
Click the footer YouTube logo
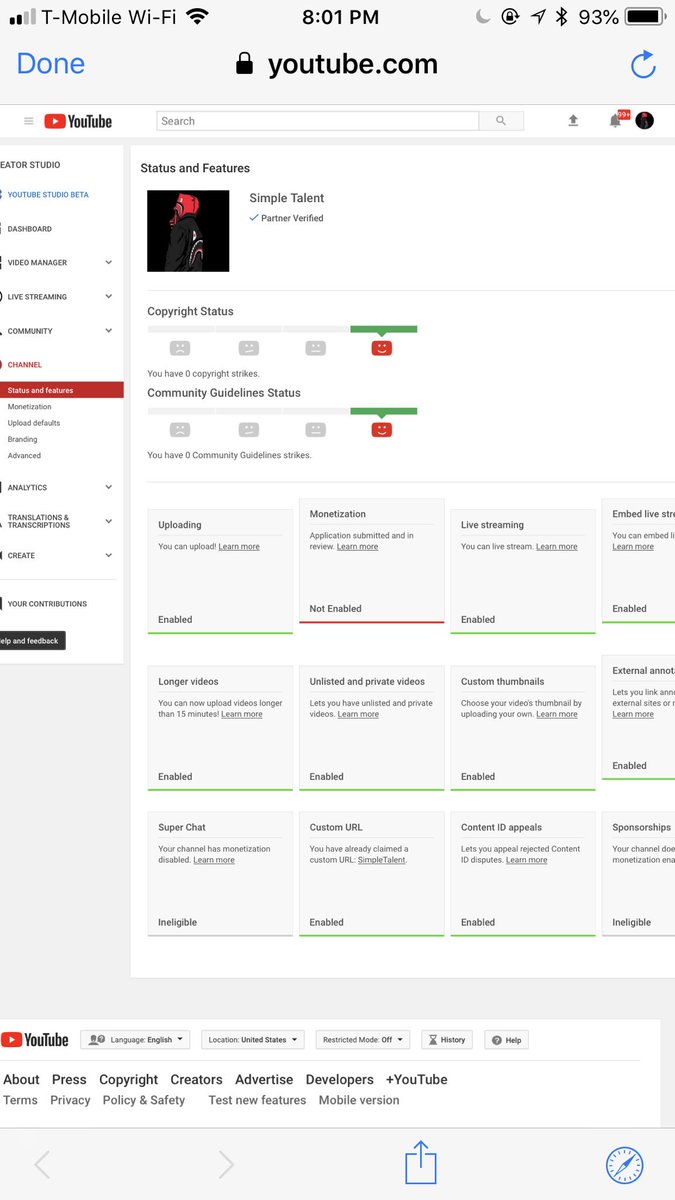point(35,1040)
